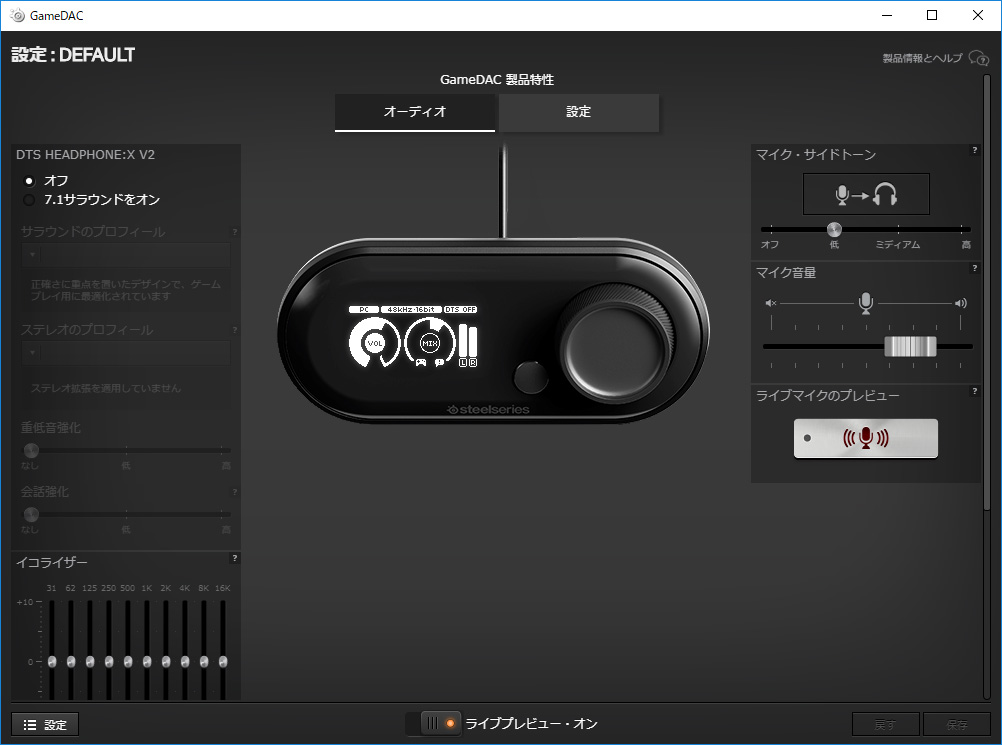
Task: Click the SteelSeries logo in title bar
Action: [x=17, y=15]
